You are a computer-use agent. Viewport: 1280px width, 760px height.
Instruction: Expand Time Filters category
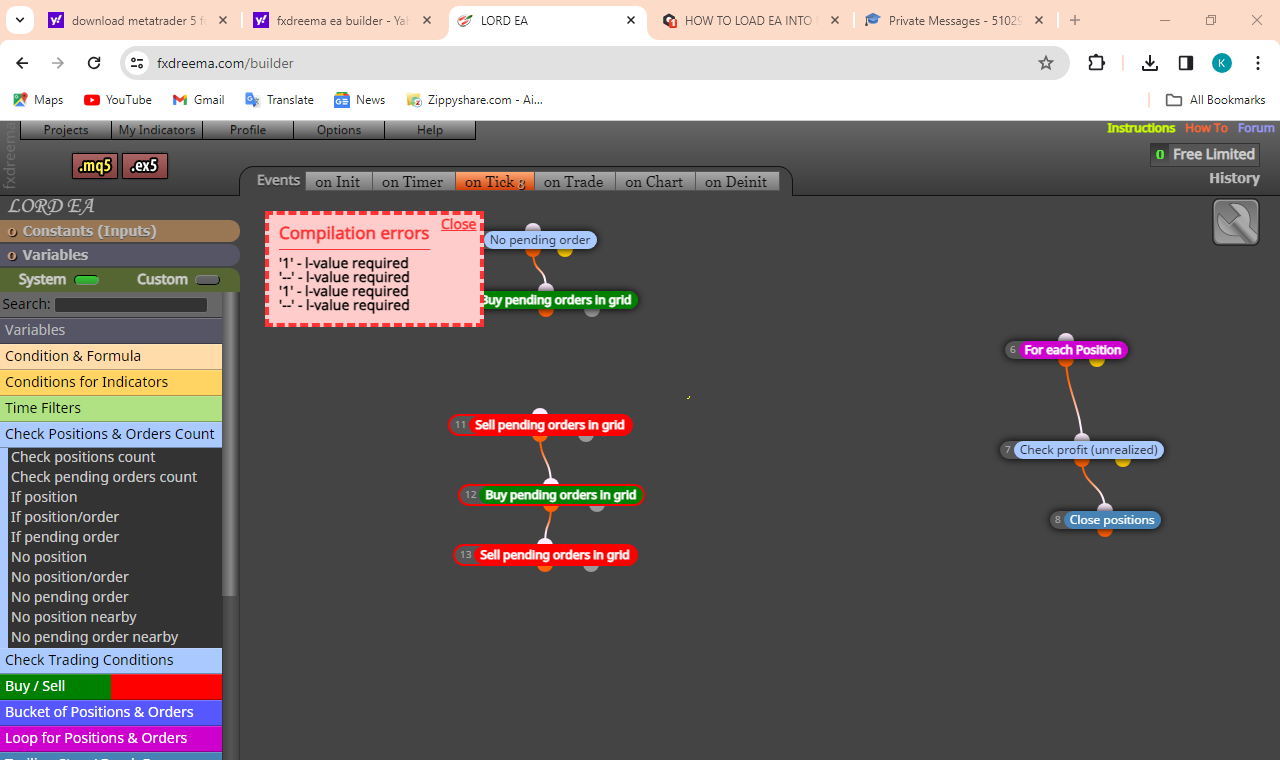tap(111, 408)
